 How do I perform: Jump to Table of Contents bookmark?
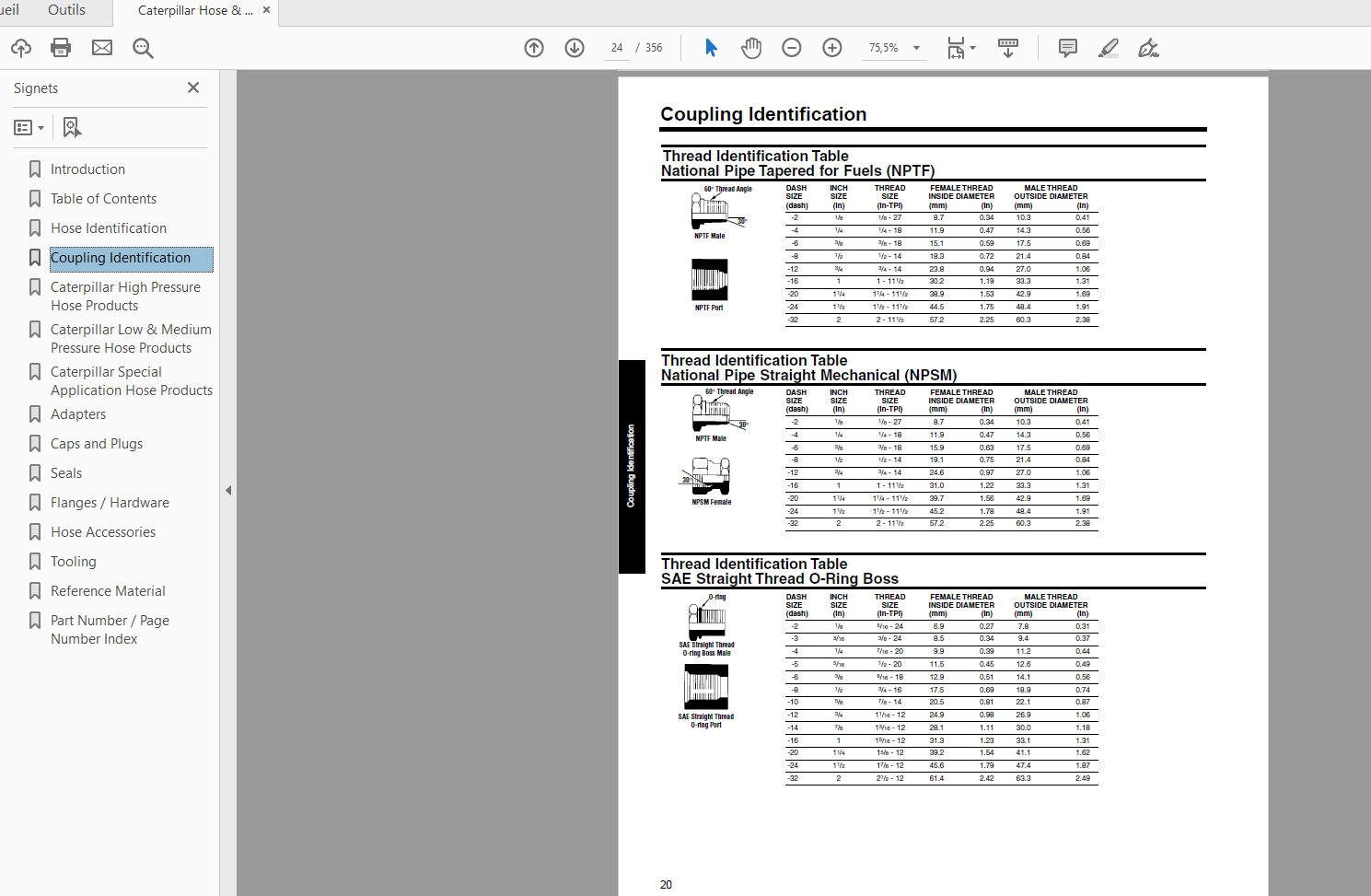tap(103, 199)
